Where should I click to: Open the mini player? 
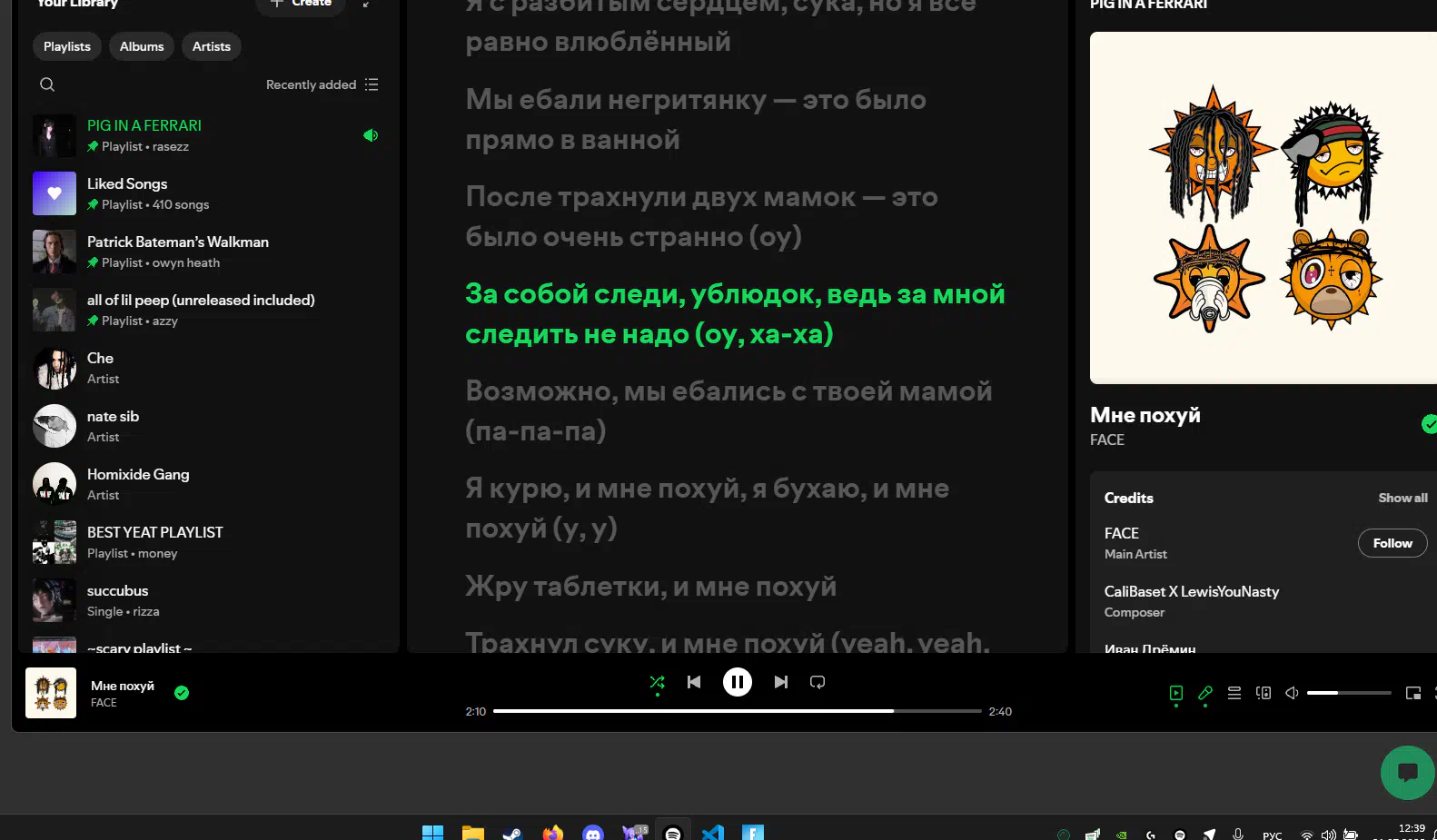coord(1413,693)
